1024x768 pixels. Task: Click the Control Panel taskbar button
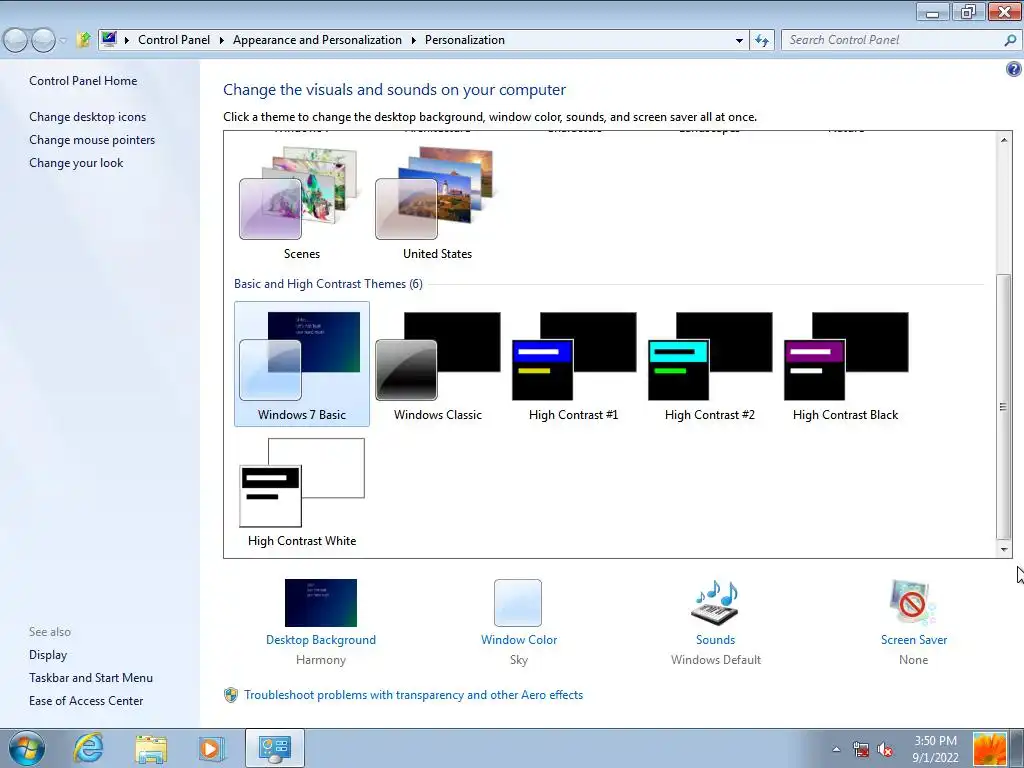tap(274, 748)
